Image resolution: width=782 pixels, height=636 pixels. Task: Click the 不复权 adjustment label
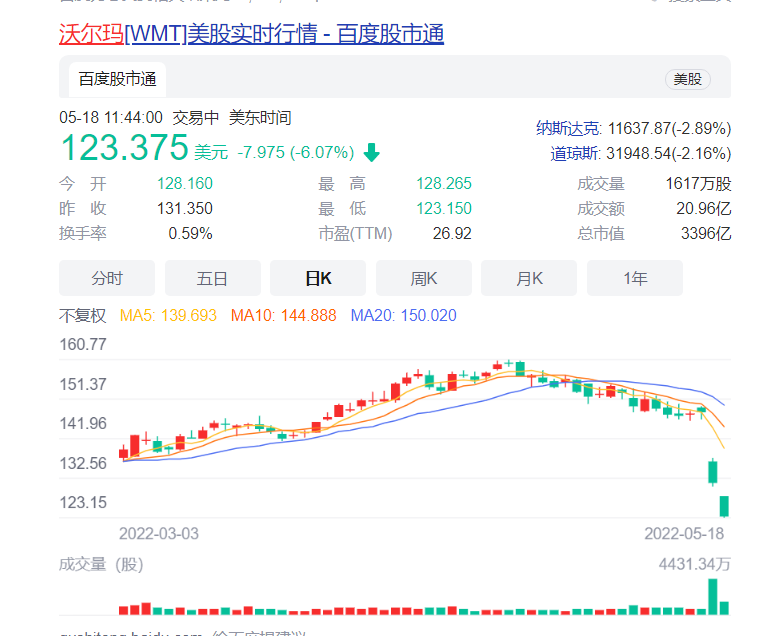82,315
